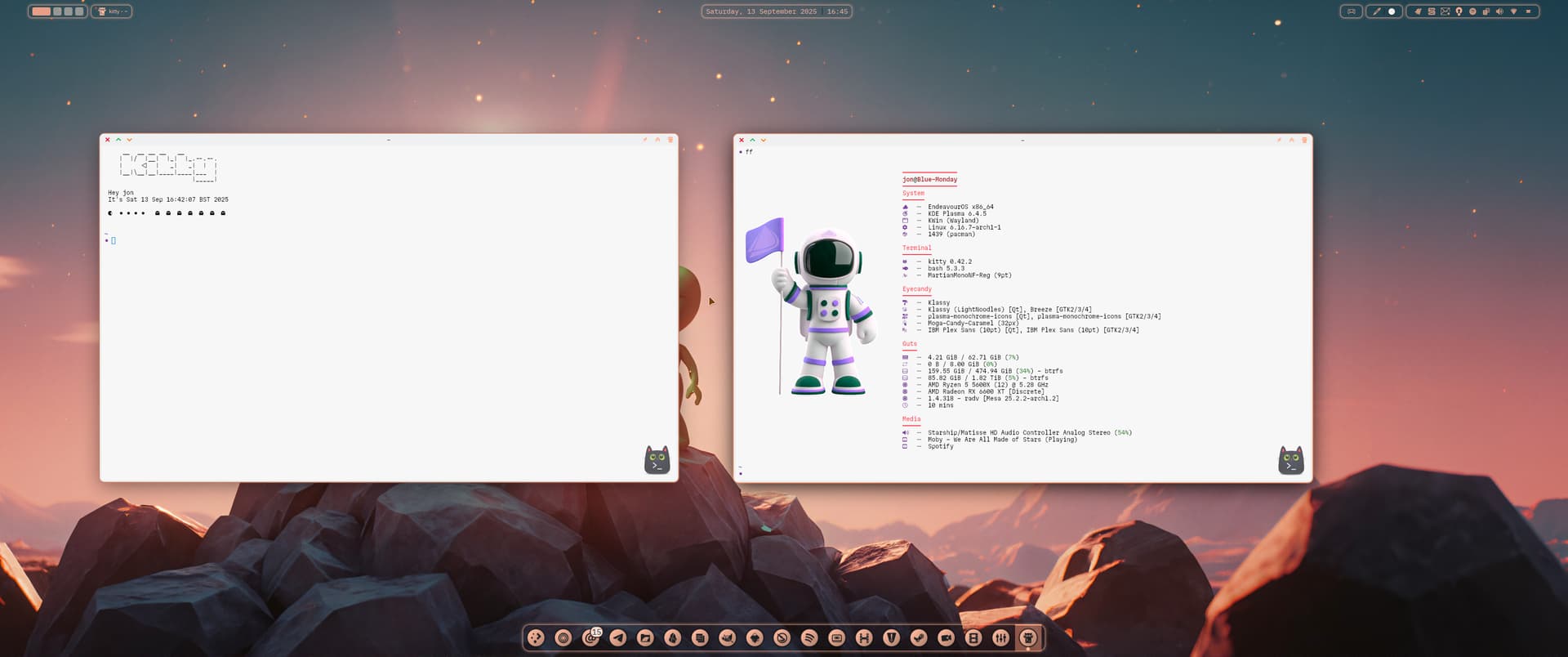The image size is (1568, 657).
Task: Launch Spotify from the dock
Action: pyautogui.click(x=809, y=638)
